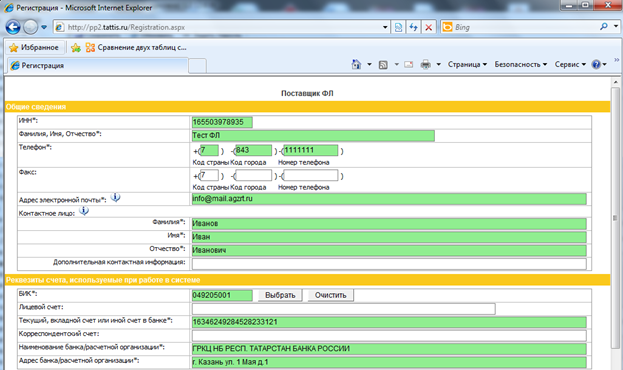Click the БИК field 049205001
The width and height of the screenshot is (623, 370).
click(222, 295)
